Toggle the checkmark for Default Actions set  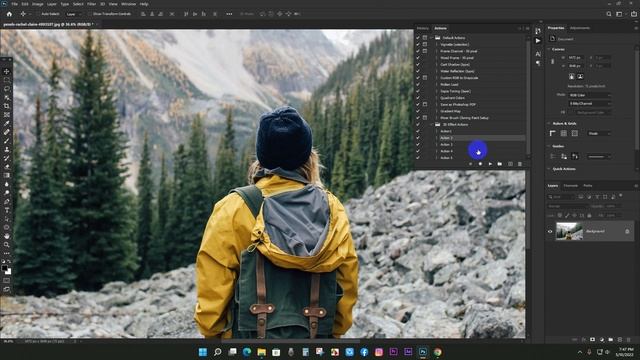pyautogui.click(x=418, y=38)
